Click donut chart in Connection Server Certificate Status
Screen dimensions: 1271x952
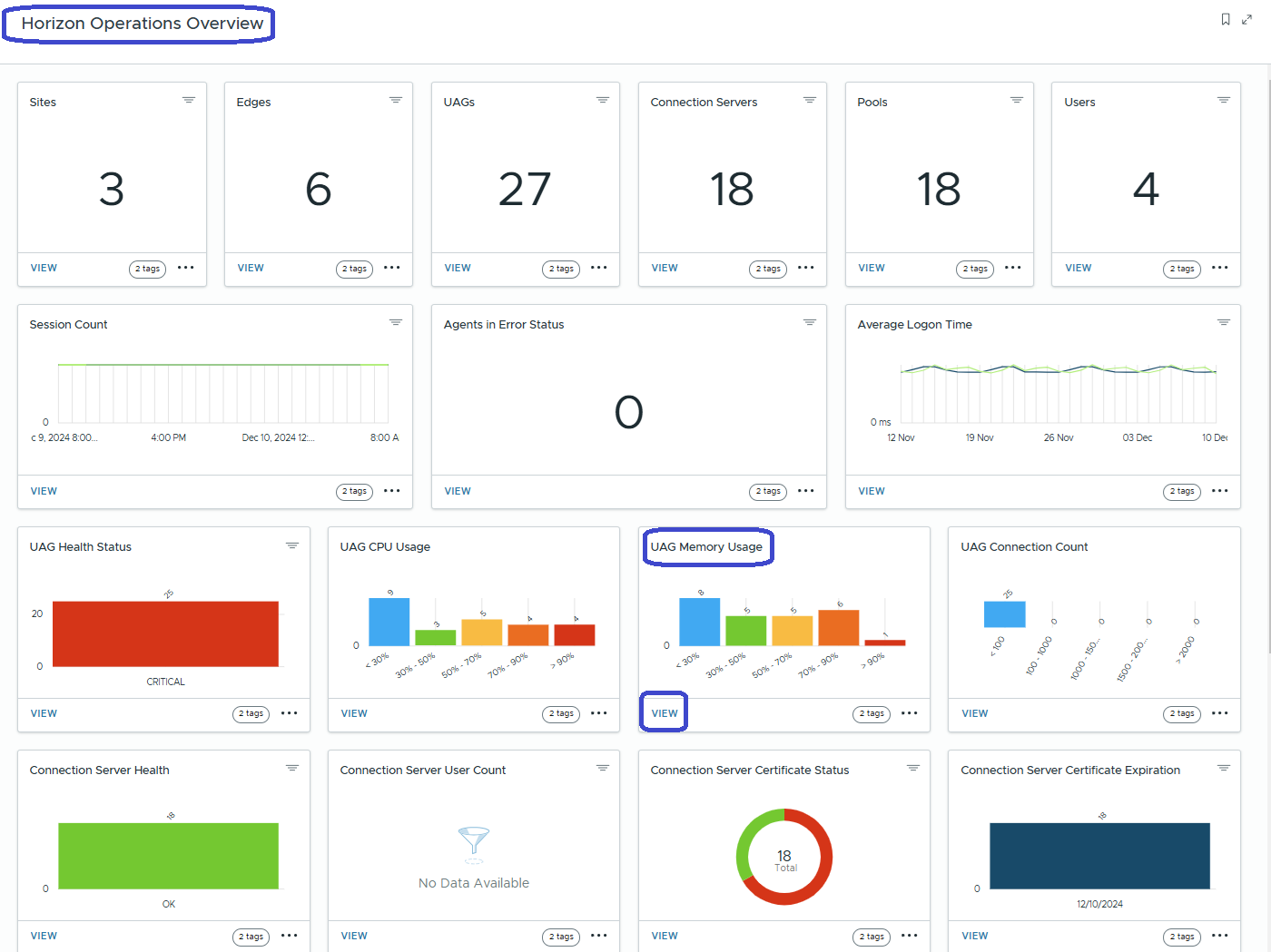(x=784, y=857)
